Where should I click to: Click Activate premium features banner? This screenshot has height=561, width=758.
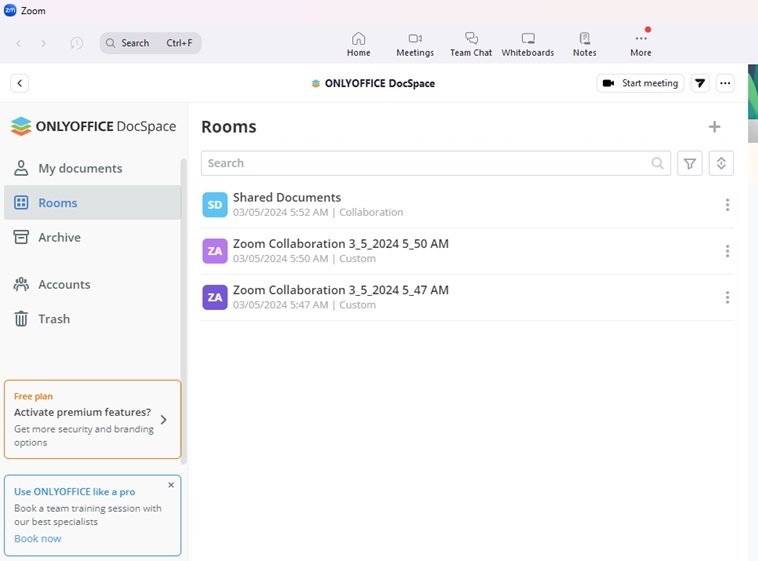pyautogui.click(x=92, y=419)
